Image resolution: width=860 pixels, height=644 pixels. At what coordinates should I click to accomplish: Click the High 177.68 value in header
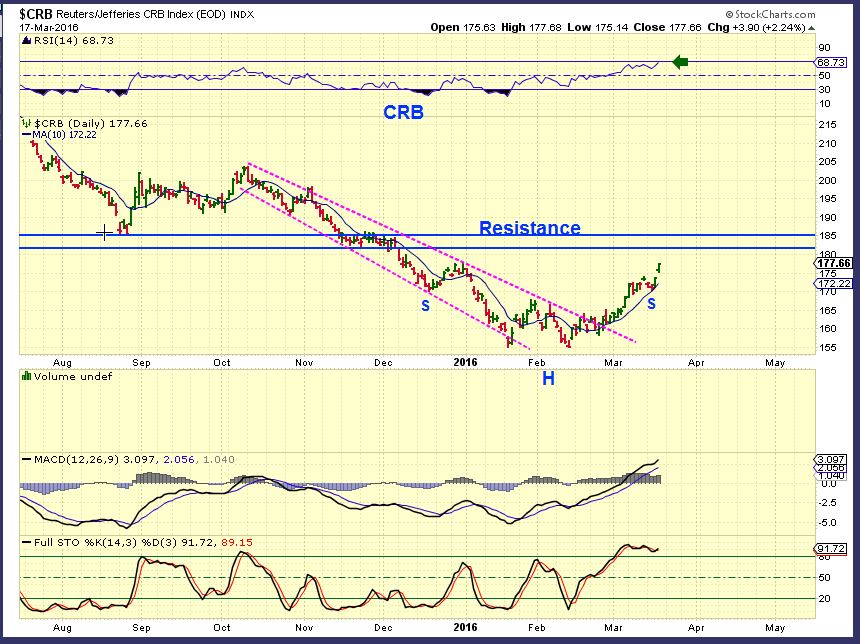(531, 27)
